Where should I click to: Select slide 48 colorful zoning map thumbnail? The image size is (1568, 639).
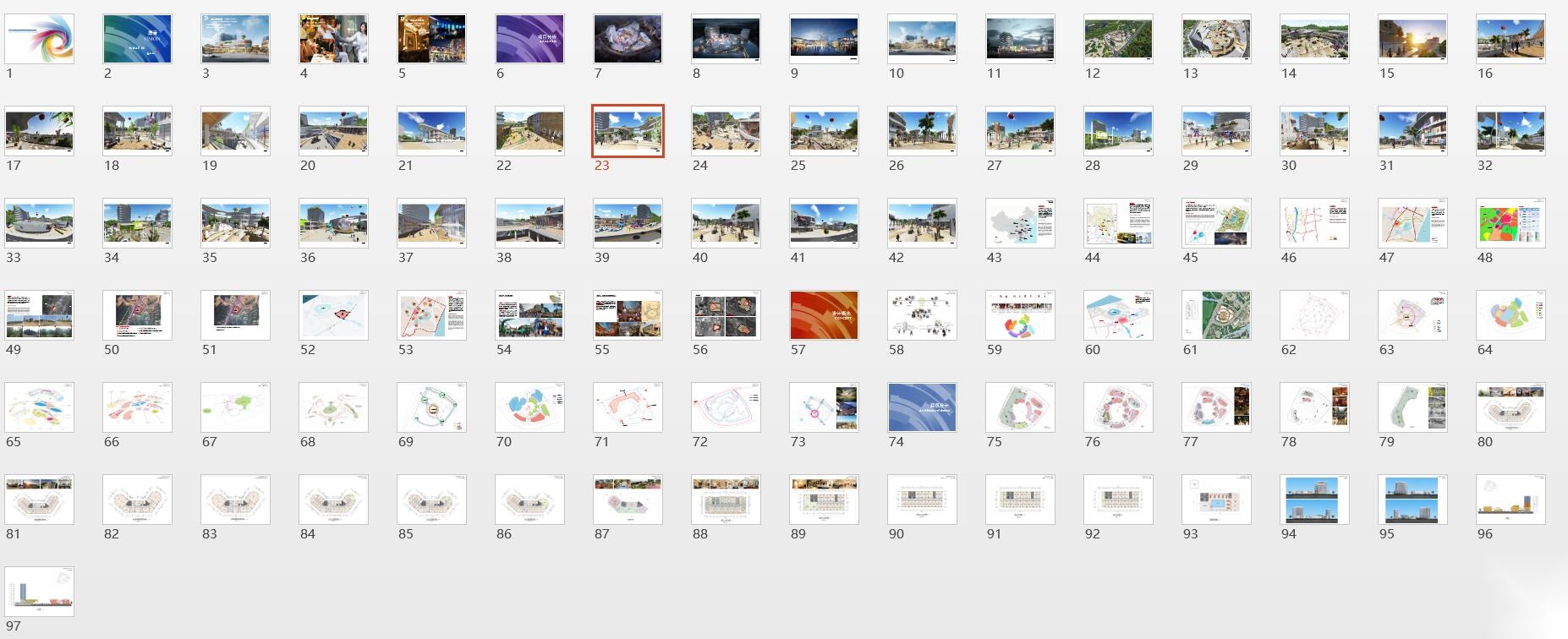click(x=1510, y=223)
